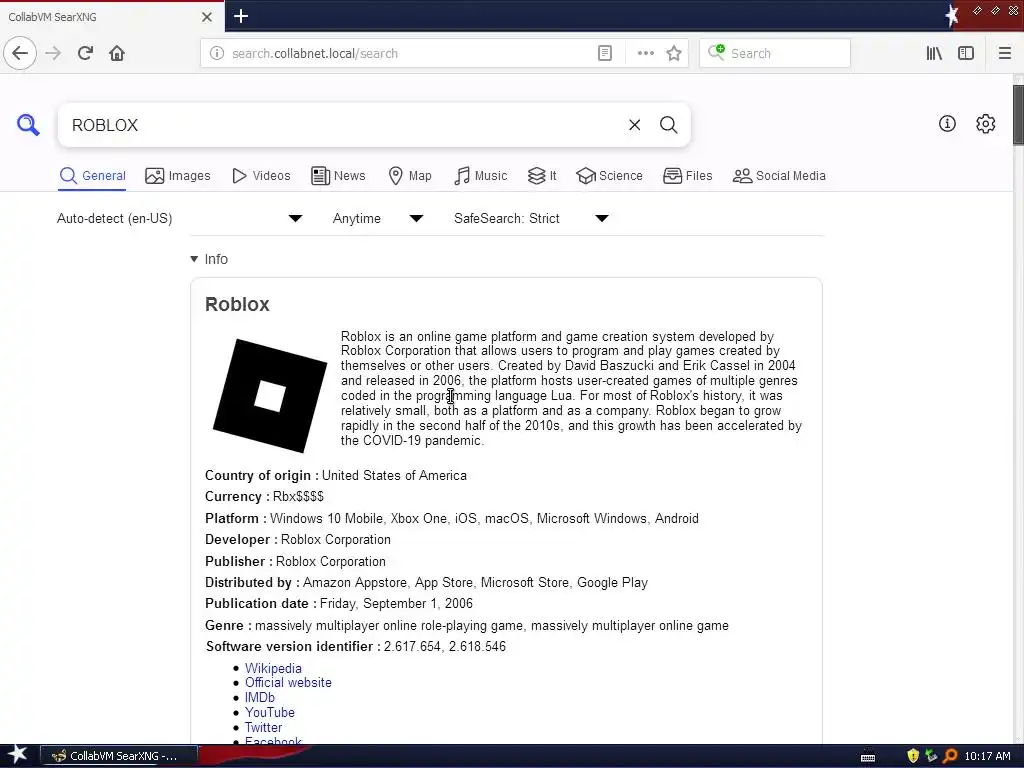Open a new tab with the plus button

[x=241, y=16]
